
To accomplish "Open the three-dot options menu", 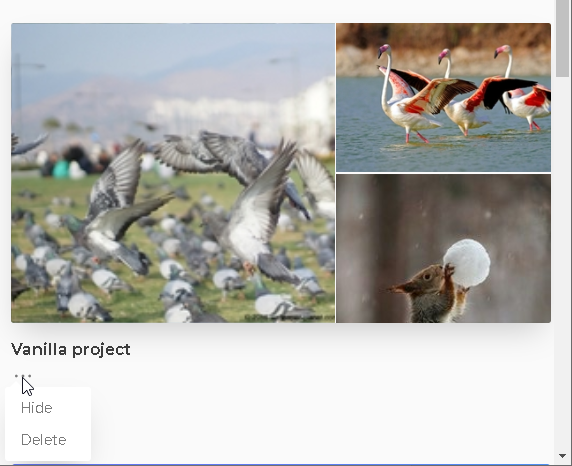I will (x=23, y=376).
